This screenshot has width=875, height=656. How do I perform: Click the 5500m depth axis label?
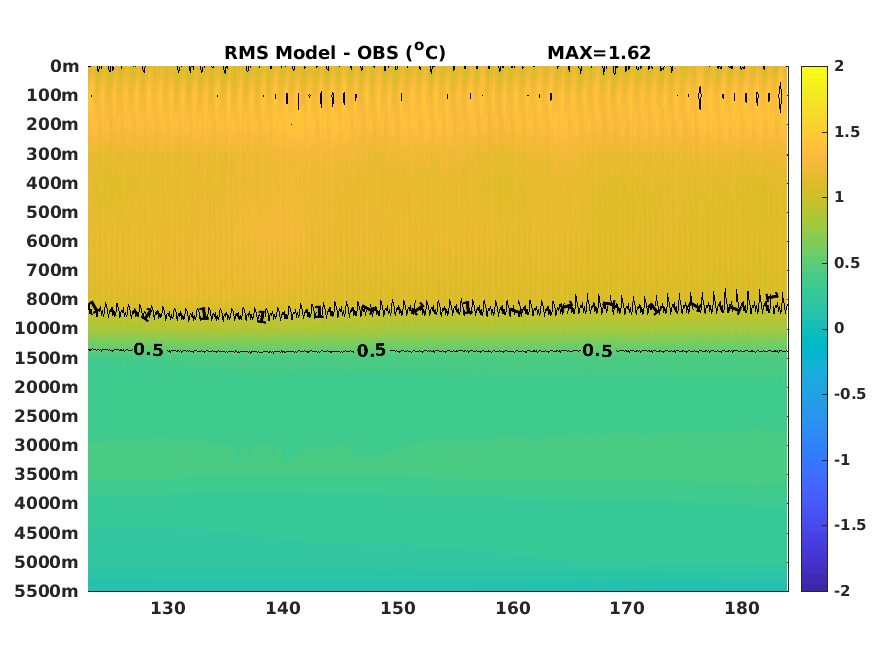(x=47, y=591)
